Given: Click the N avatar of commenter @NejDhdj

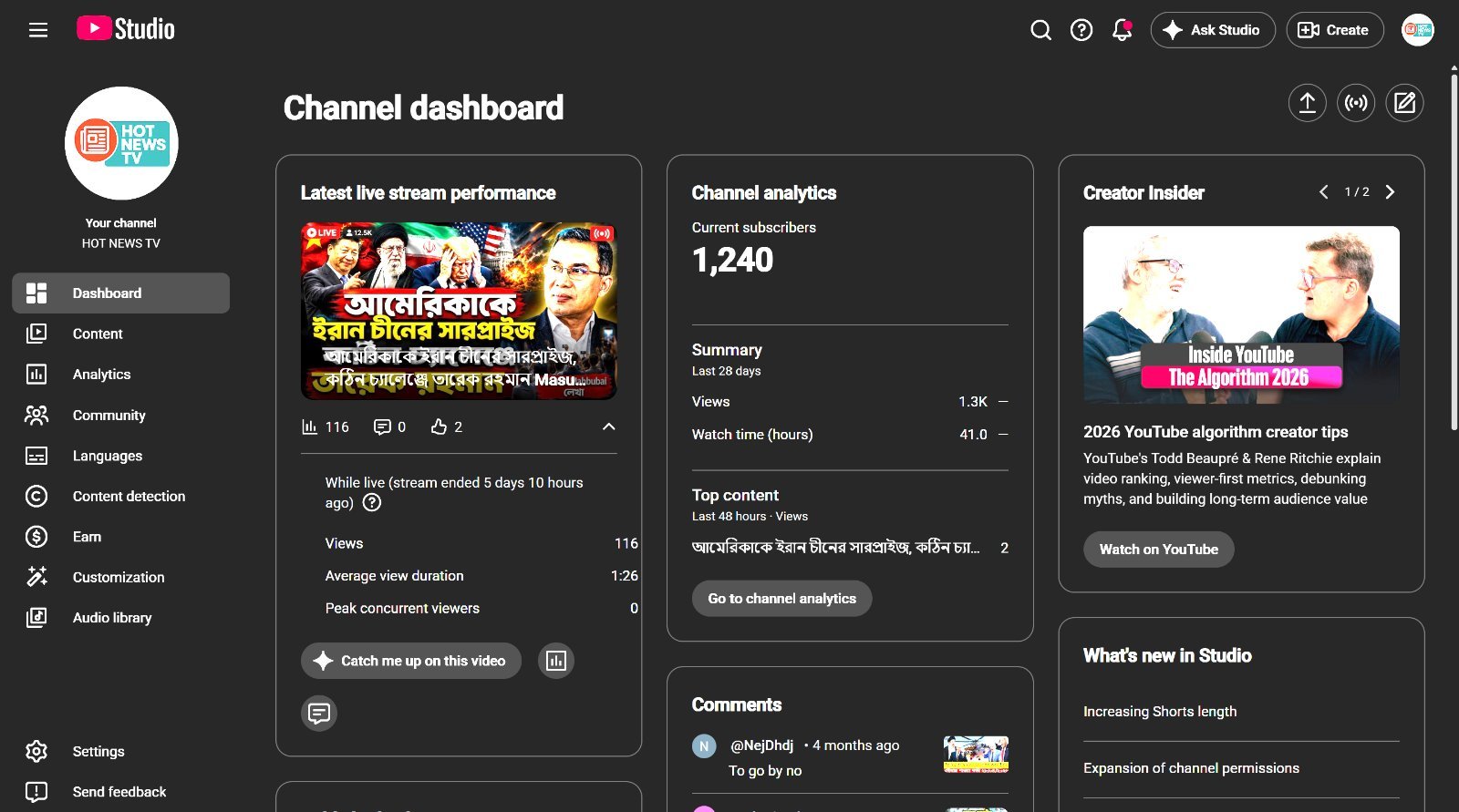Looking at the screenshot, I should click(704, 746).
